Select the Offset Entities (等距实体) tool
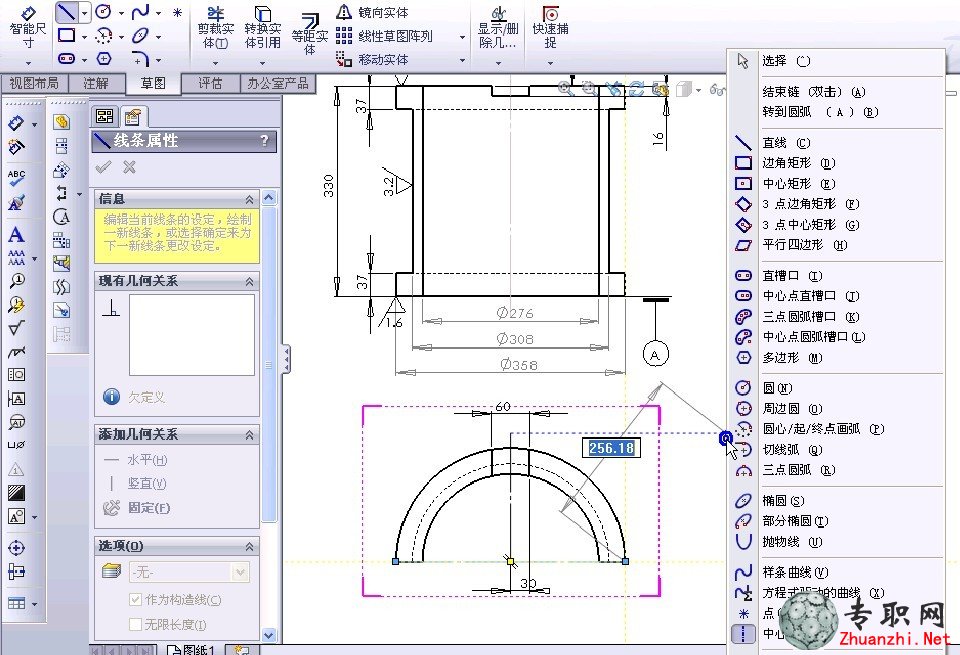This screenshot has height=655, width=960. [310, 34]
